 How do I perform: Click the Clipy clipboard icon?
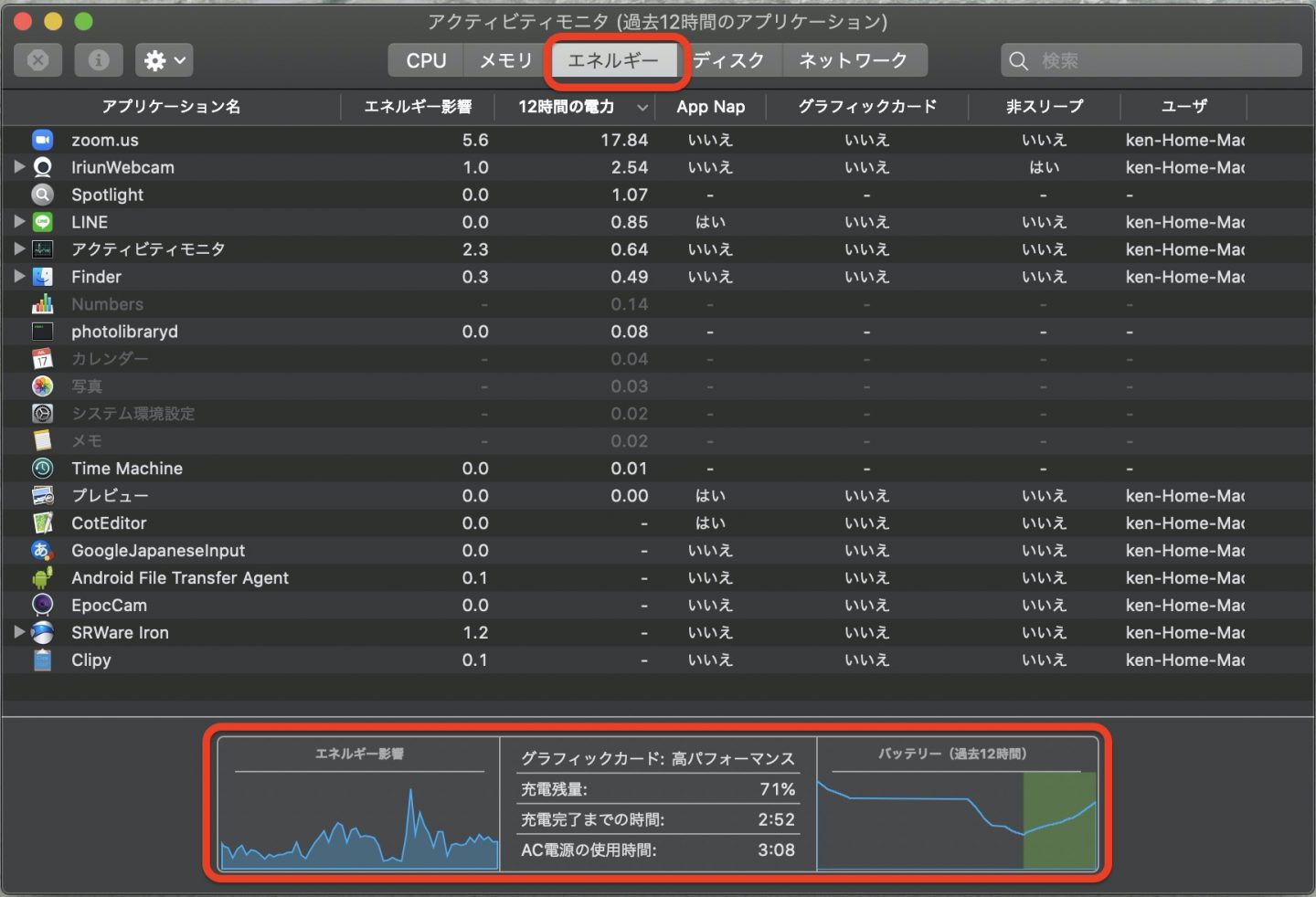[42, 660]
